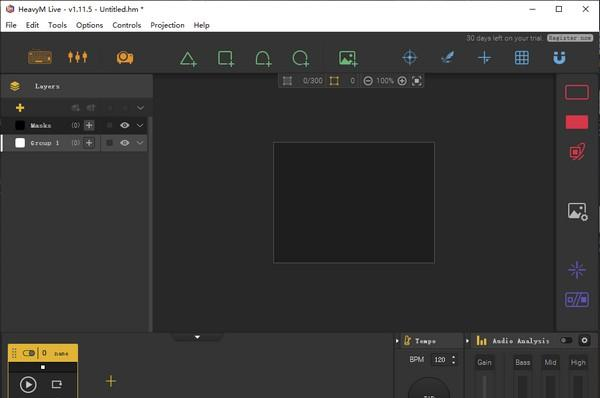Click the metronome icon beside Tempo
Screen dimensions: 600x398
pos(408,340)
